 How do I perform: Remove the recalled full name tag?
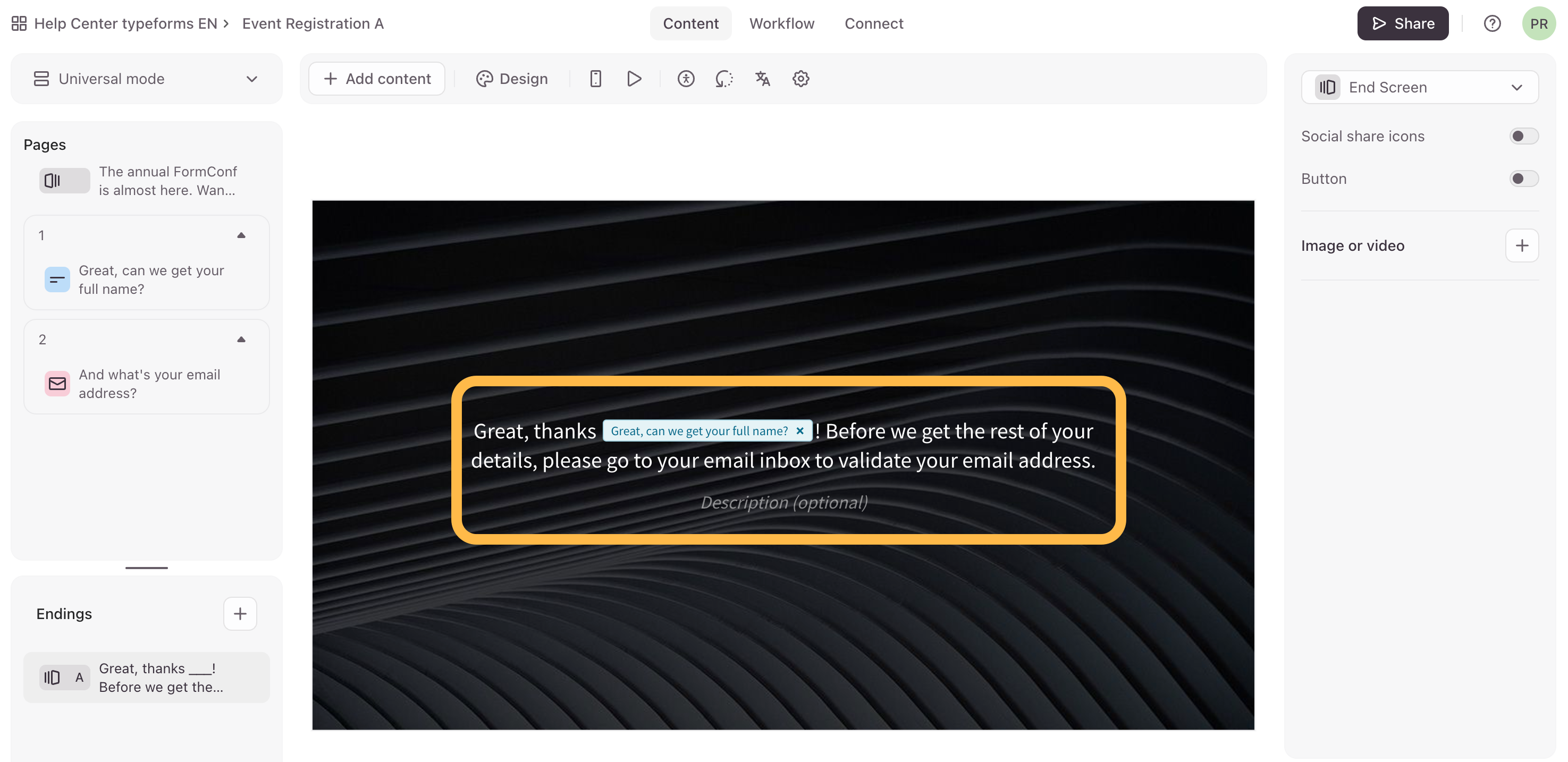[800, 430]
